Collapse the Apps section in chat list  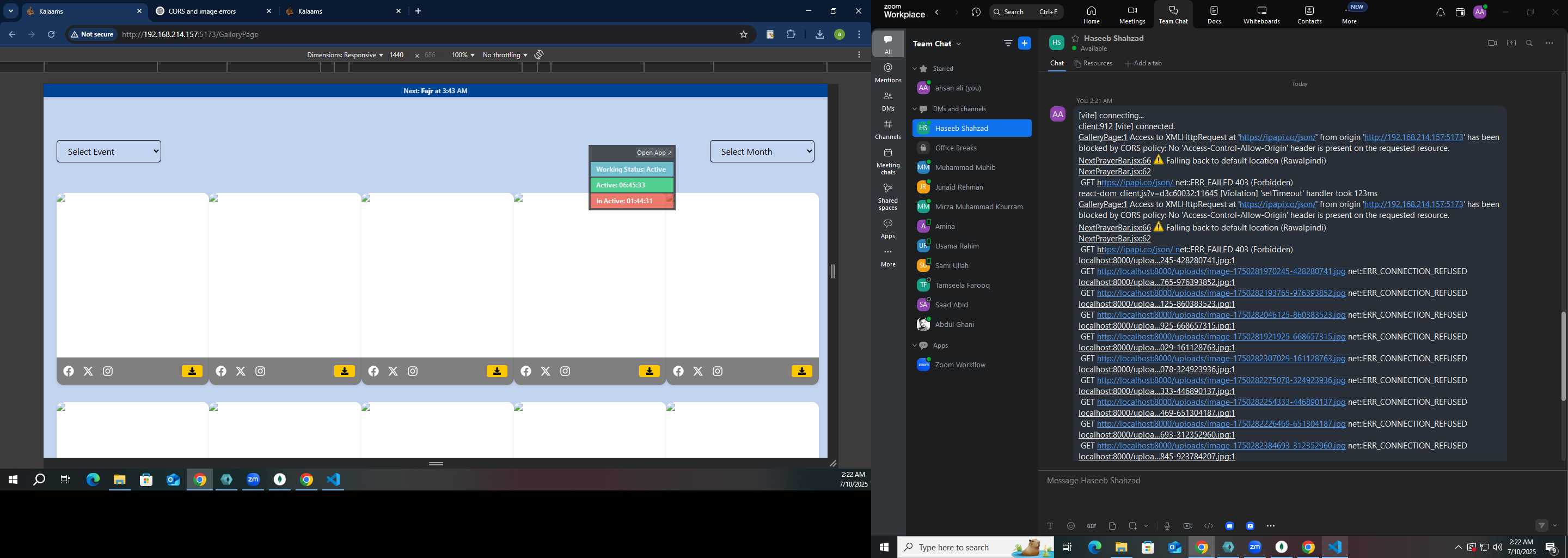pos(914,345)
